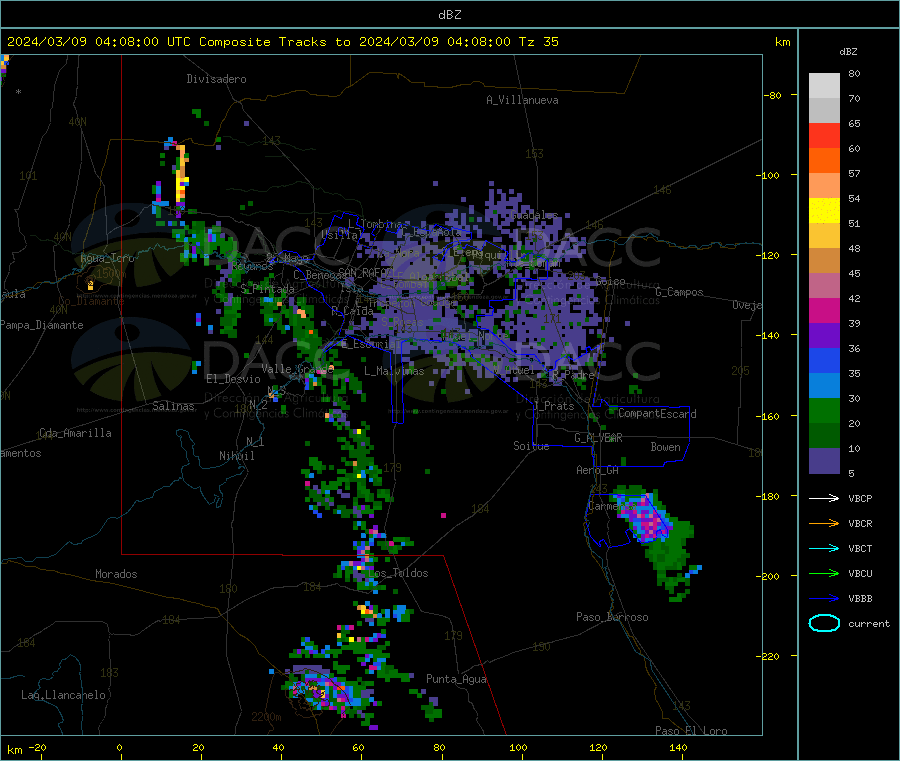Select the magenta 42-39 dBZ swatch
The height and width of the screenshot is (761, 900).
pyautogui.click(x=824, y=310)
